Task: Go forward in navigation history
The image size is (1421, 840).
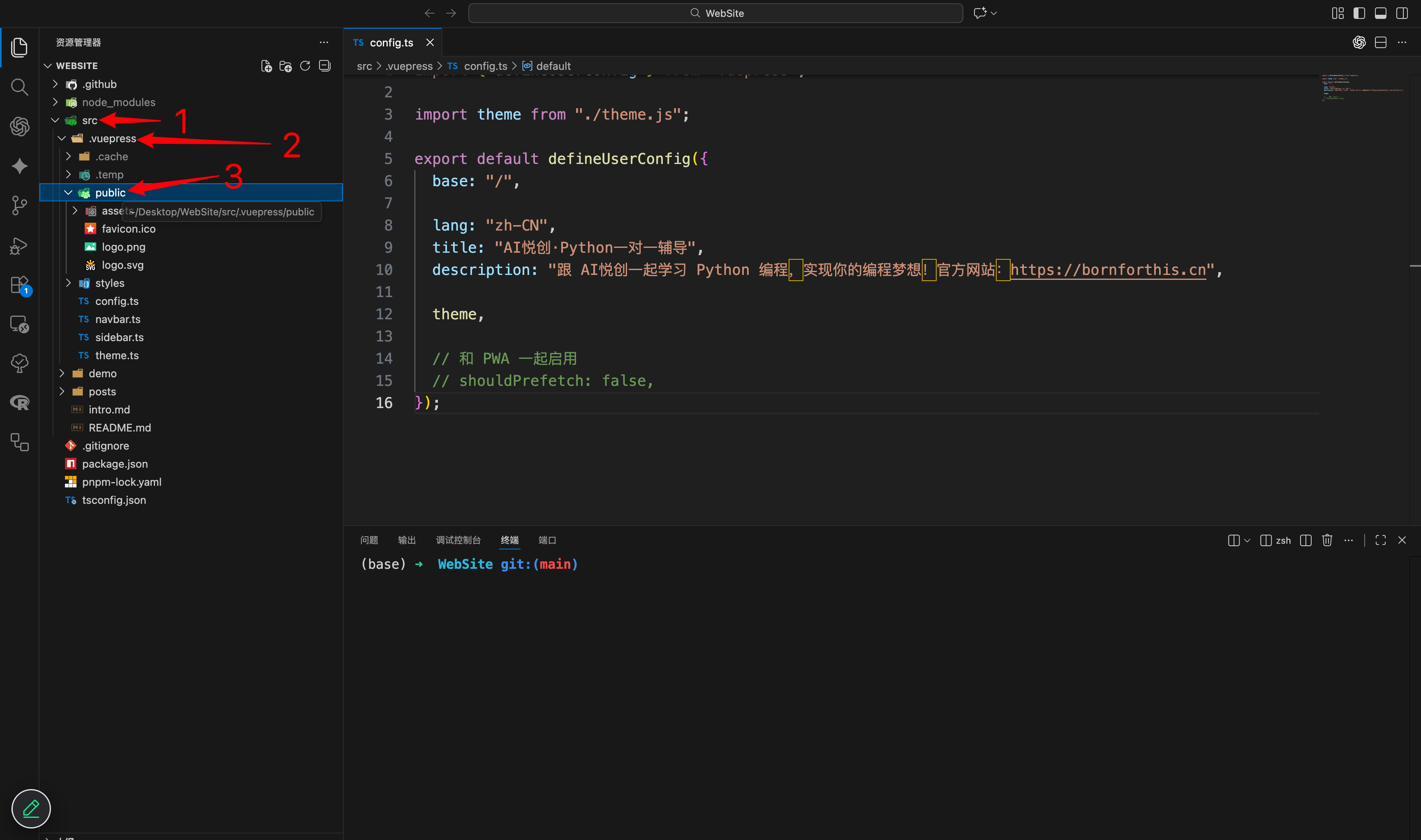Action: pos(451,13)
